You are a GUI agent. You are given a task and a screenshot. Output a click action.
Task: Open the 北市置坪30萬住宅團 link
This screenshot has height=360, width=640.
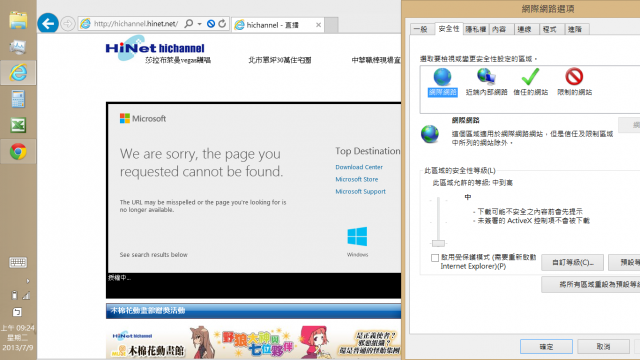pyautogui.click(x=280, y=60)
